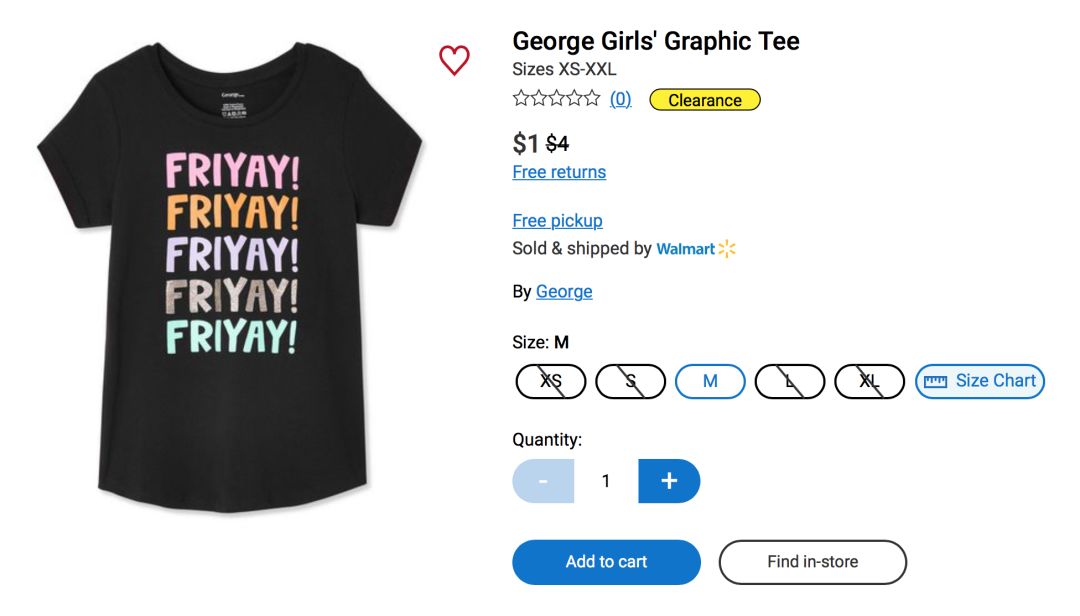This screenshot has height=616, width=1080.
Task: Increase quantity with plus button
Action: click(x=669, y=481)
